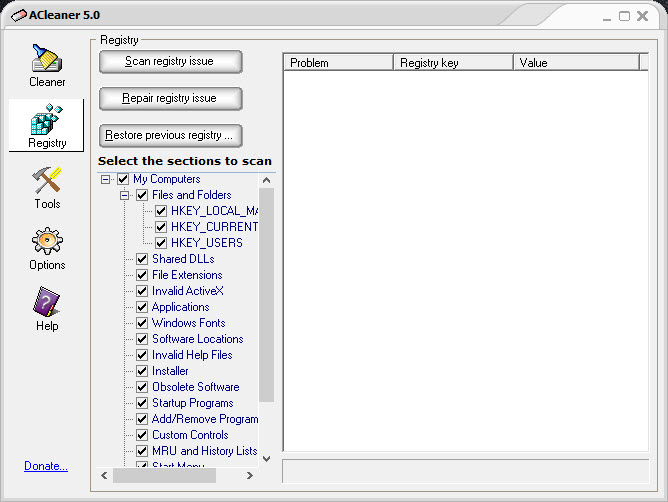
Task: Click the Registry key column header
Action: point(453,63)
